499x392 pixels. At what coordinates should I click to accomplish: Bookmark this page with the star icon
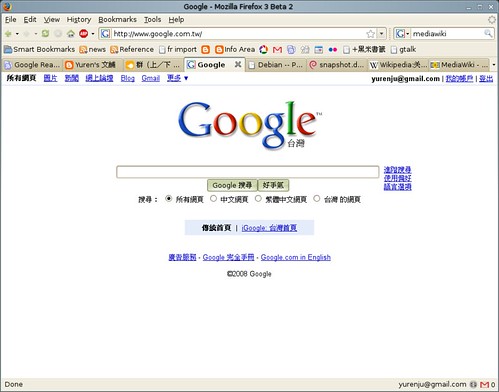click(370, 34)
